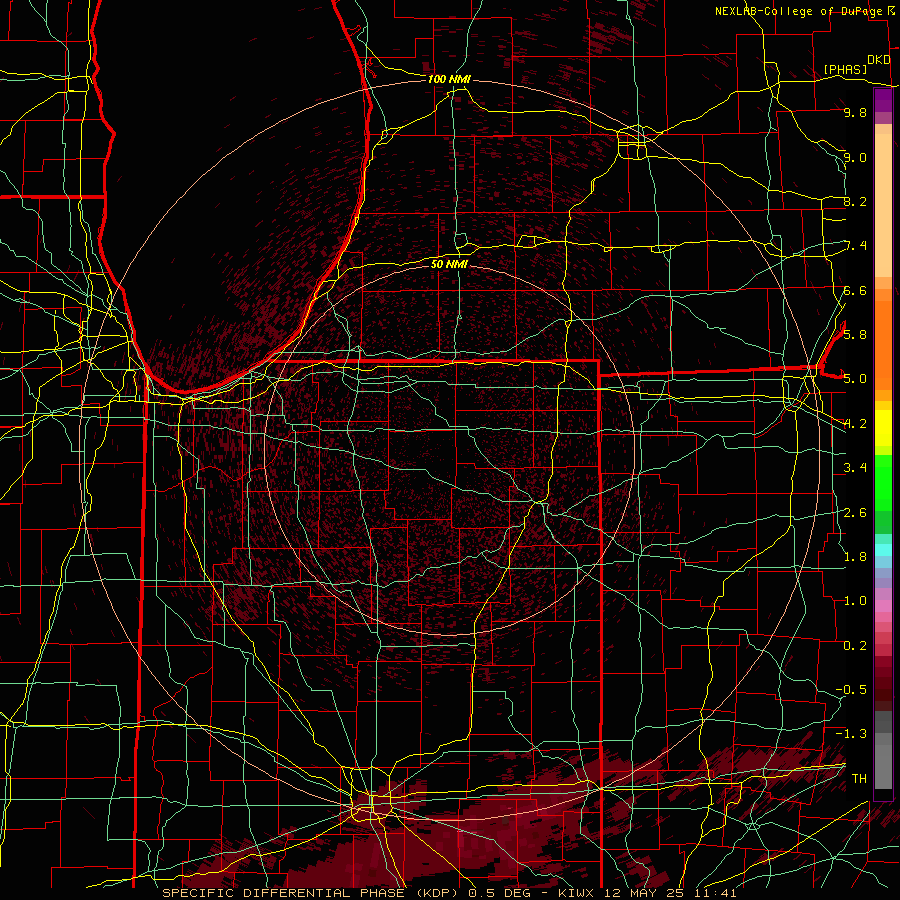Click the 0.5 DEG elevation text
Viewport: 900px width, 900px height.
pyautogui.click(x=500, y=893)
